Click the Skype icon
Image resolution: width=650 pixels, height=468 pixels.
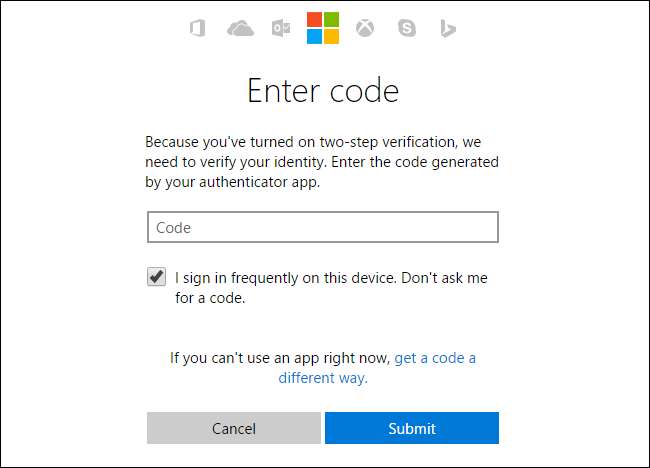[x=406, y=29]
